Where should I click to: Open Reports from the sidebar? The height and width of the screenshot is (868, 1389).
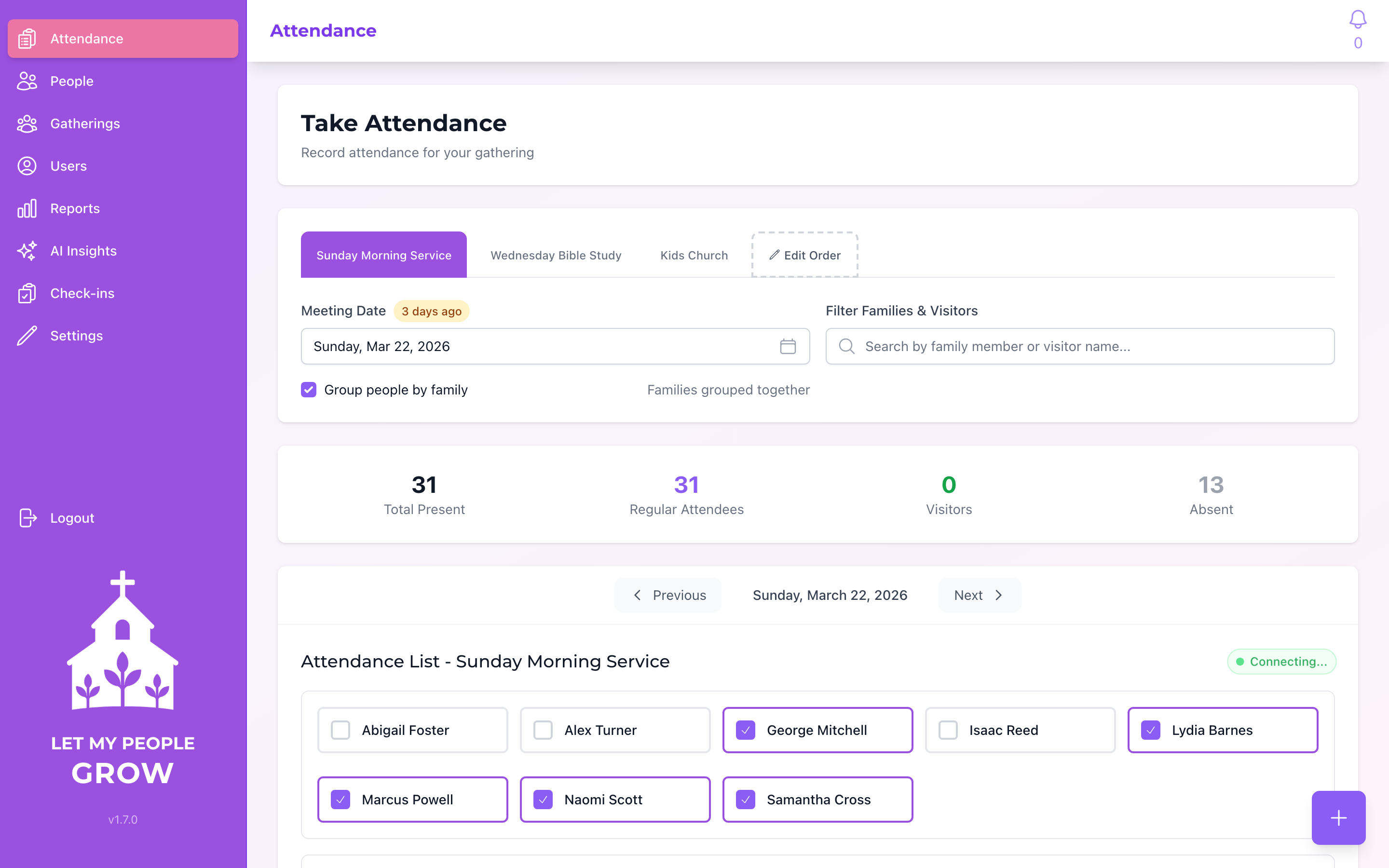click(x=75, y=208)
